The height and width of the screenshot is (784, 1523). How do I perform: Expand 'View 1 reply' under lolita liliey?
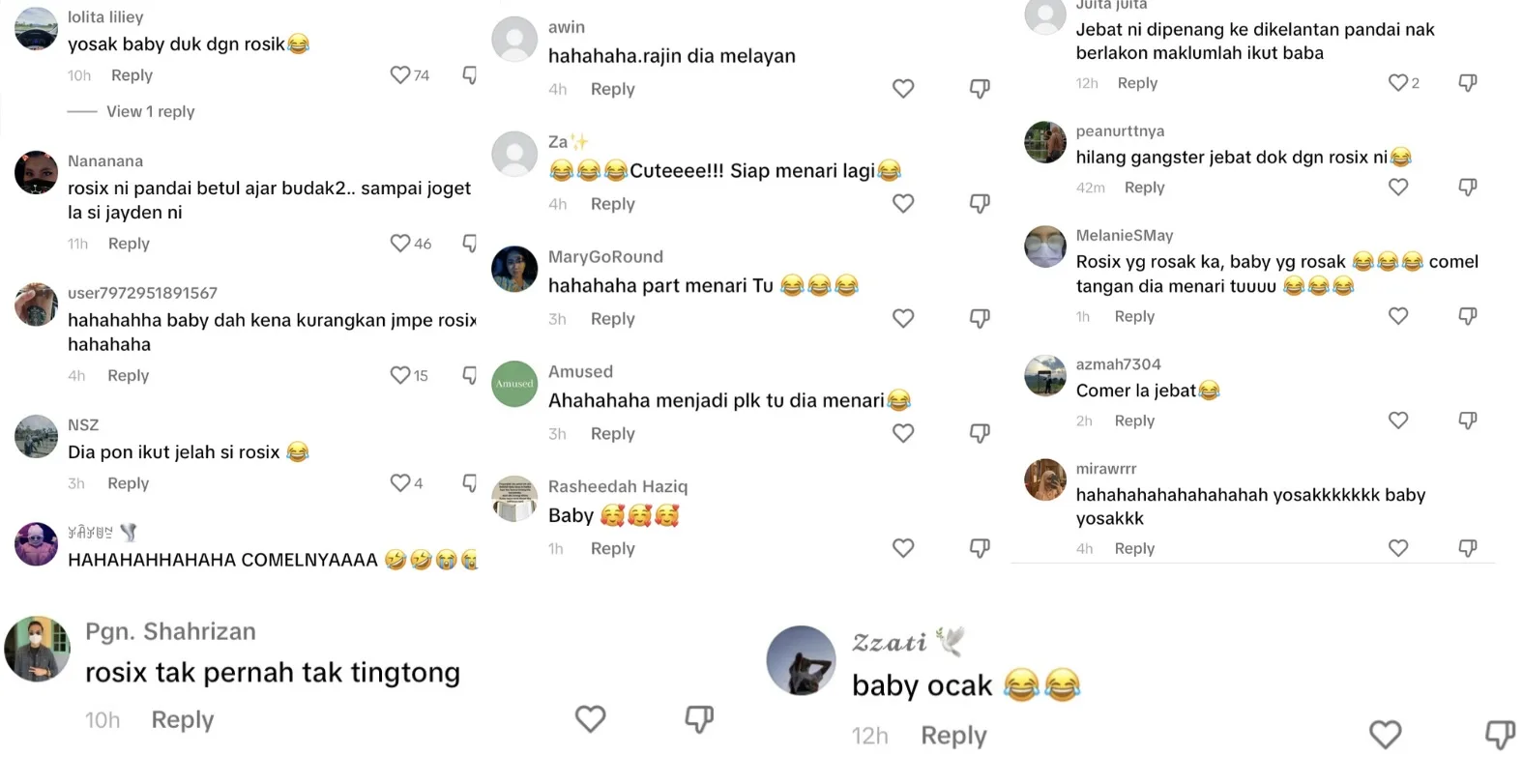click(x=150, y=111)
